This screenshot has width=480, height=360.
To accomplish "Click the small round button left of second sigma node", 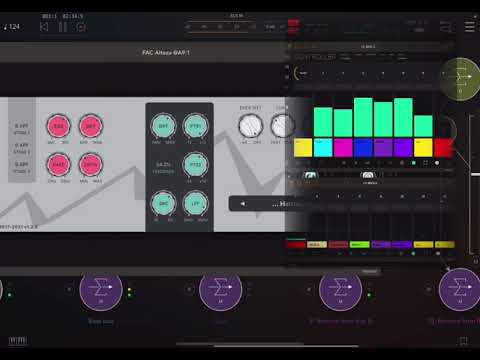I will 189,289.
